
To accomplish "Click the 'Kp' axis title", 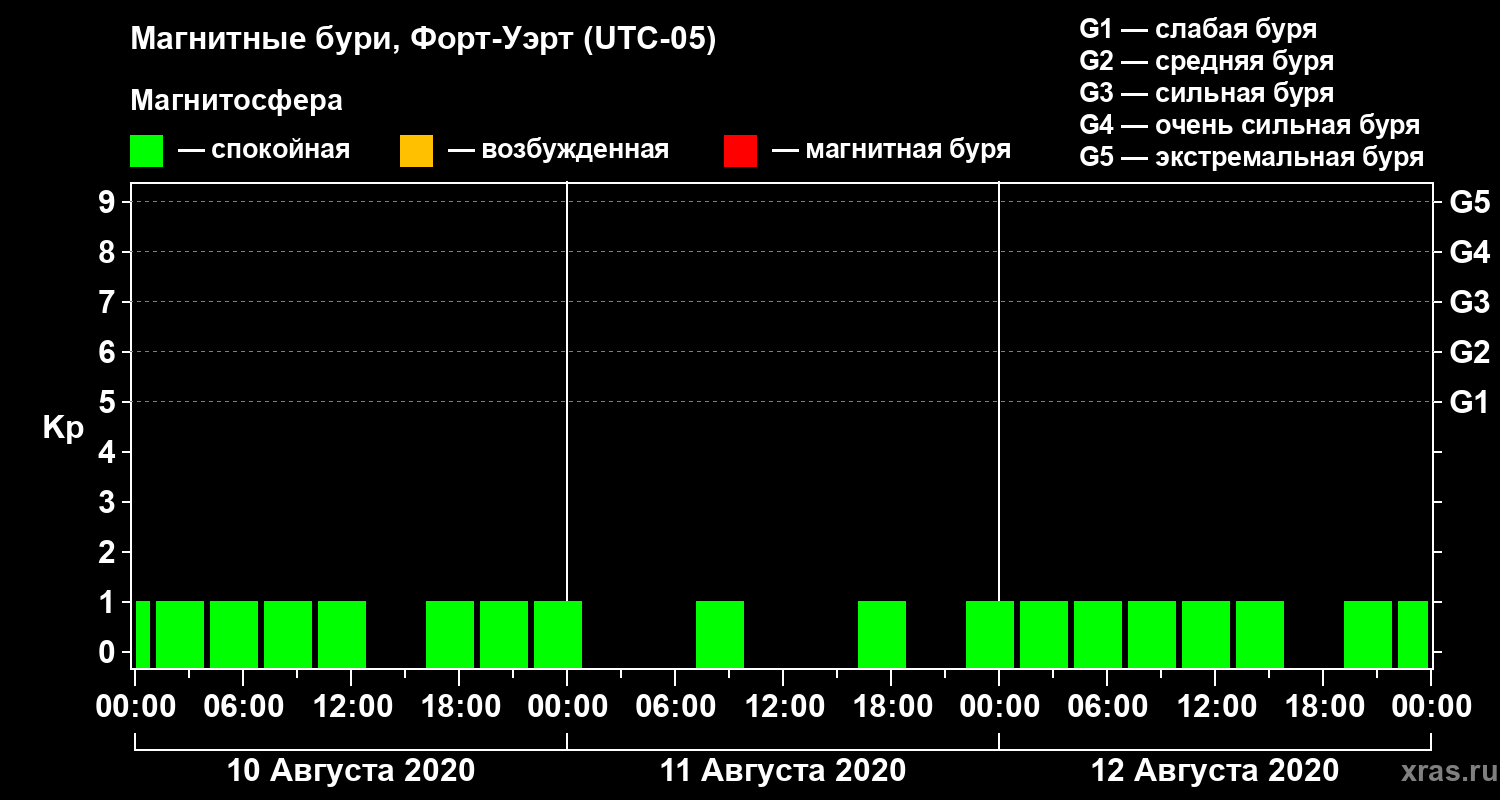I will [63, 428].
